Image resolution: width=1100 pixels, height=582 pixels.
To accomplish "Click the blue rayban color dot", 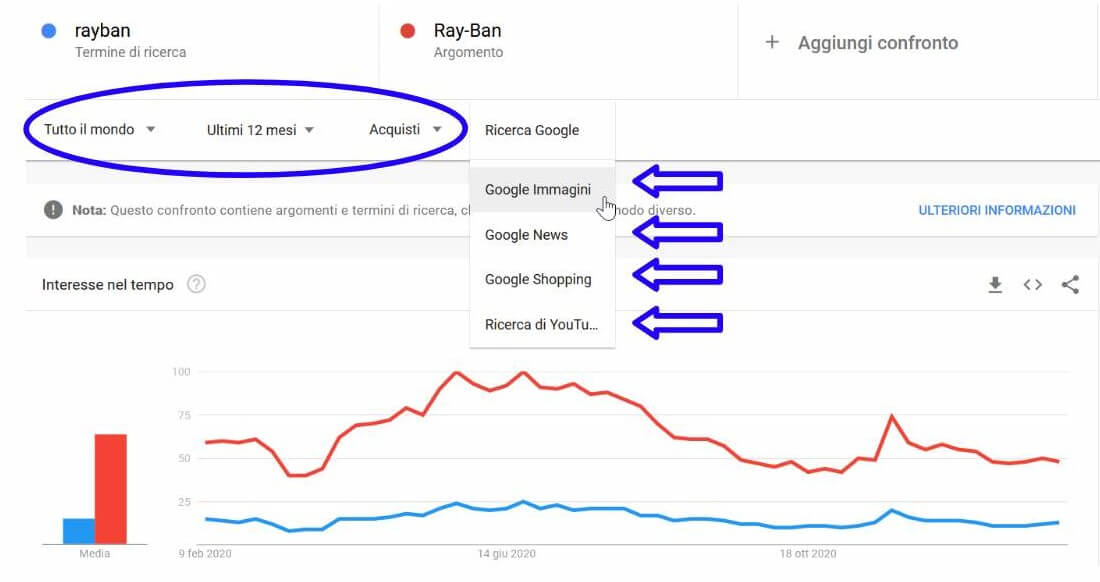I will click(x=48, y=31).
